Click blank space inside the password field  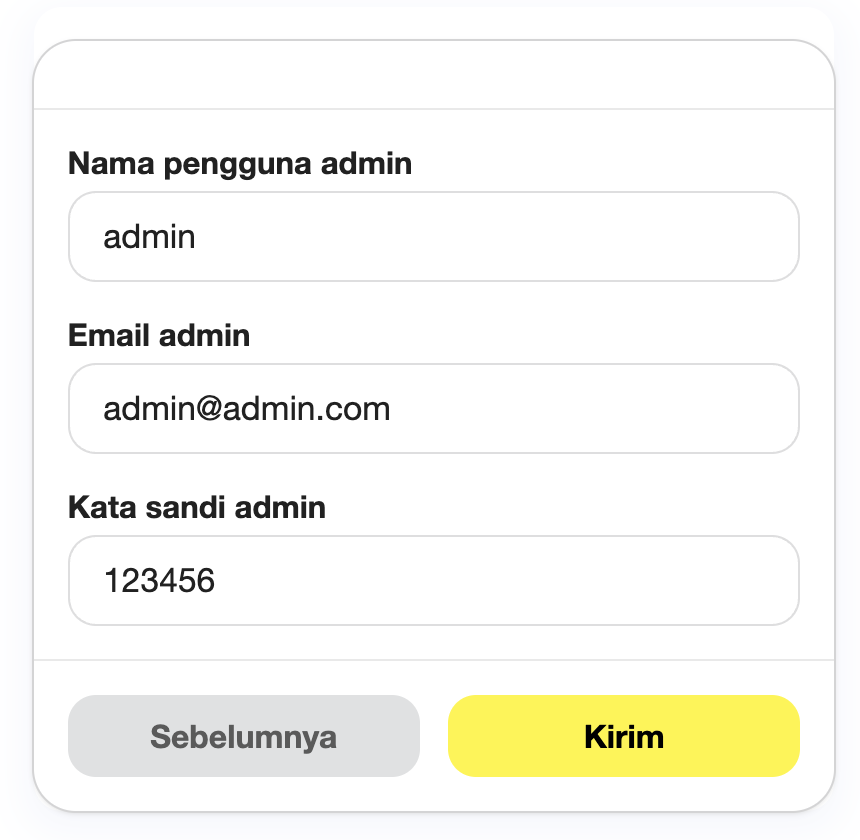tap(505, 580)
